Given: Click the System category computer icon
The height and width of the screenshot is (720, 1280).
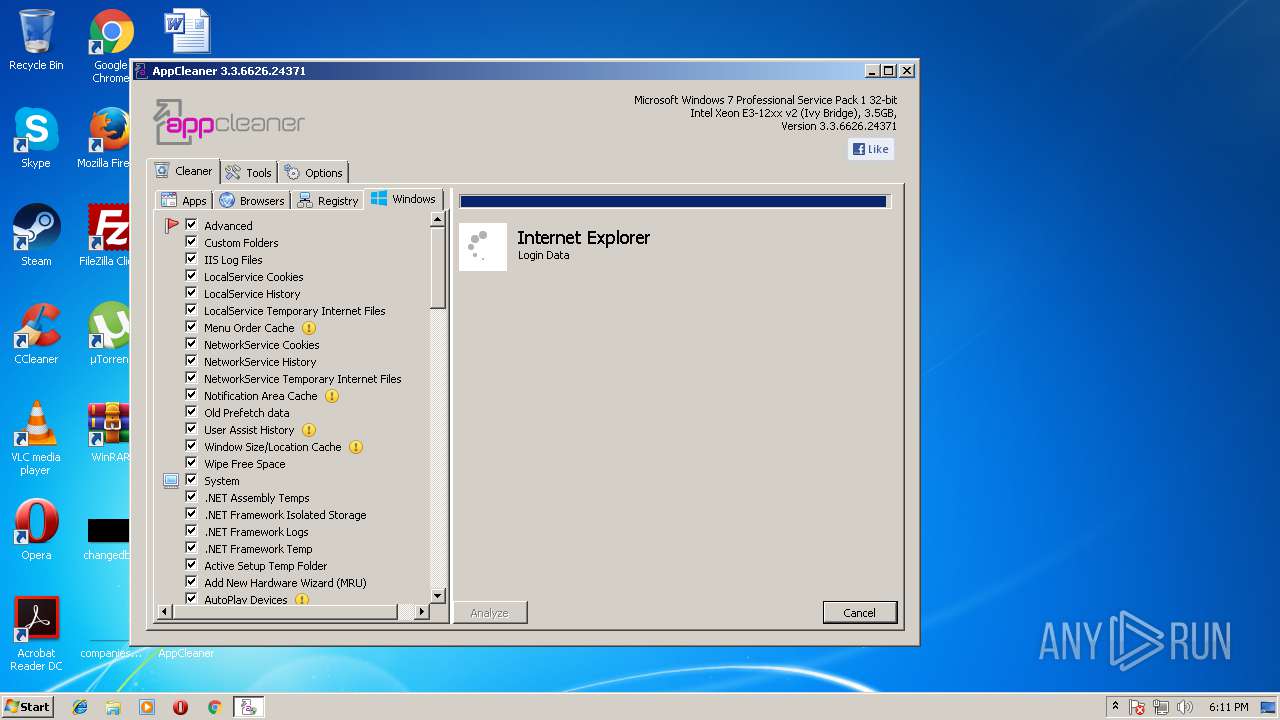Looking at the screenshot, I should tap(171, 481).
